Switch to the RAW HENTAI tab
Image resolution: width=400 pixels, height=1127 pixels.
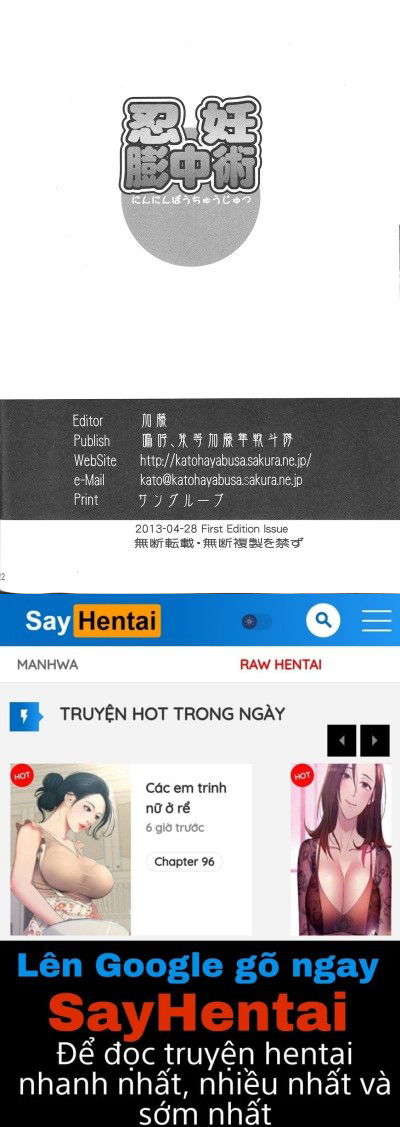coord(280,665)
